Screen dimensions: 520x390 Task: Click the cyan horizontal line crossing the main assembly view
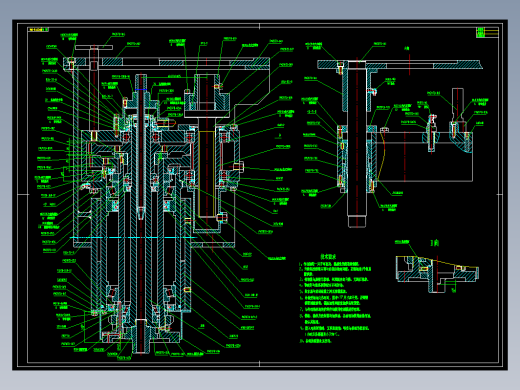pyautogui.click(x=133, y=238)
